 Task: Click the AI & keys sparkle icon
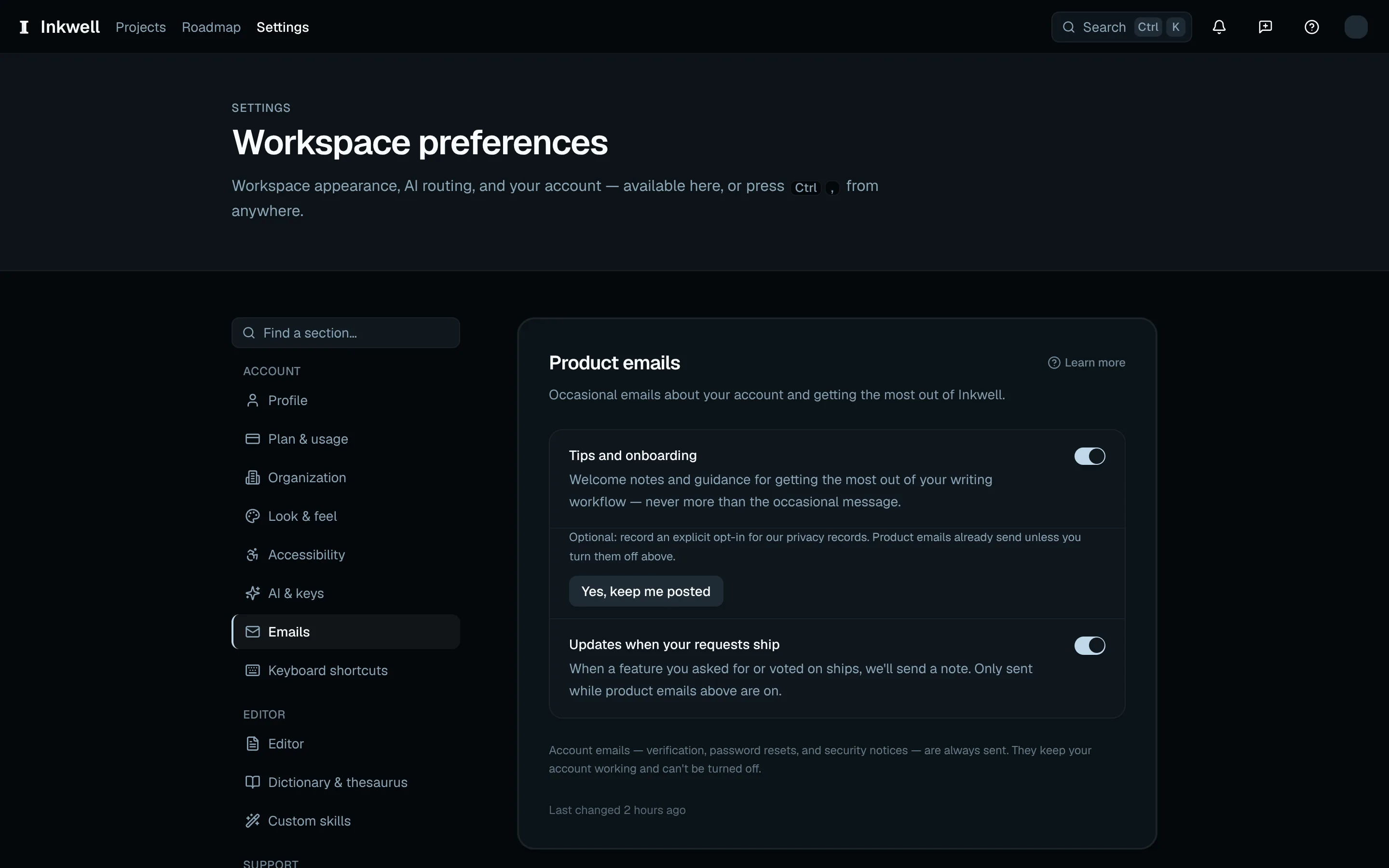pyautogui.click(x=253, y=593)
